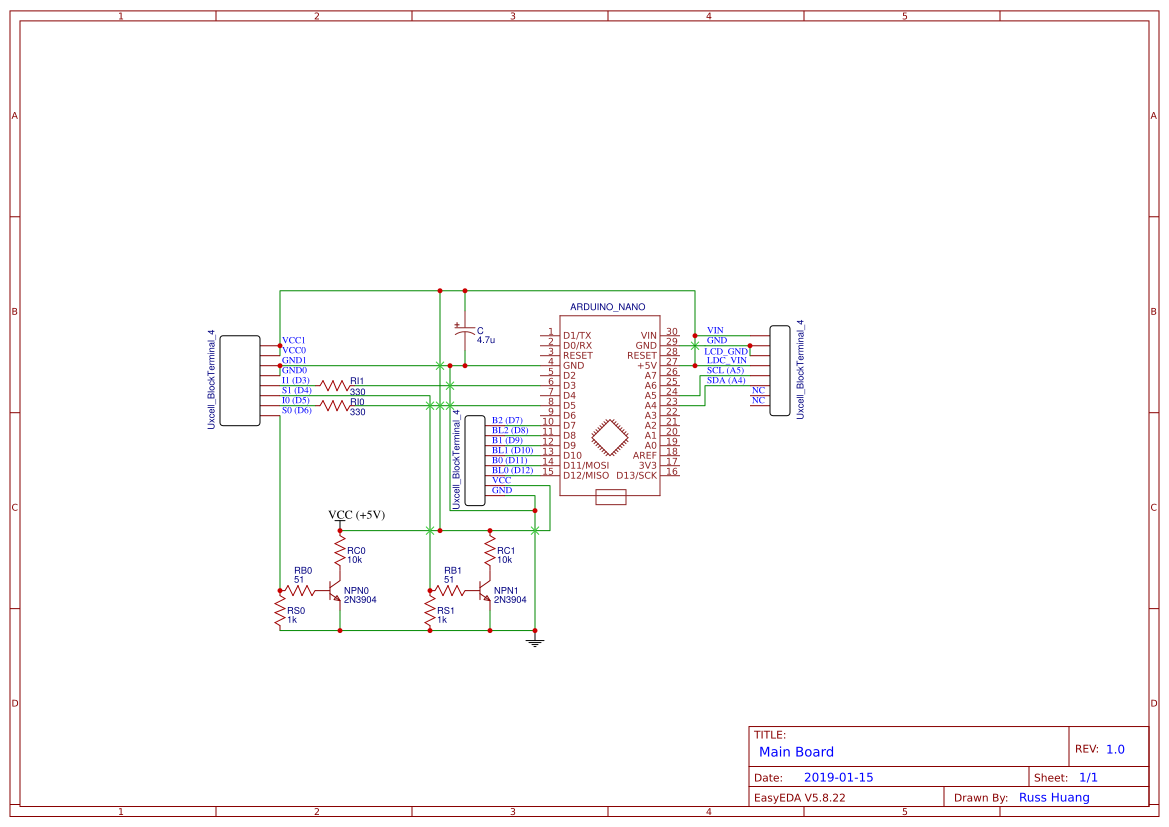This screenshot has width=1169, height=827.
Task: Click the Main Board title text
Action: pyautogui.click(x=797, y=751)
